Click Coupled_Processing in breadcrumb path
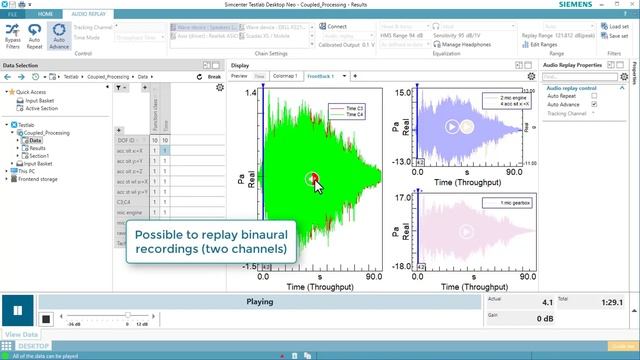This screenshot has width=640, height=360. coord(108,77)
